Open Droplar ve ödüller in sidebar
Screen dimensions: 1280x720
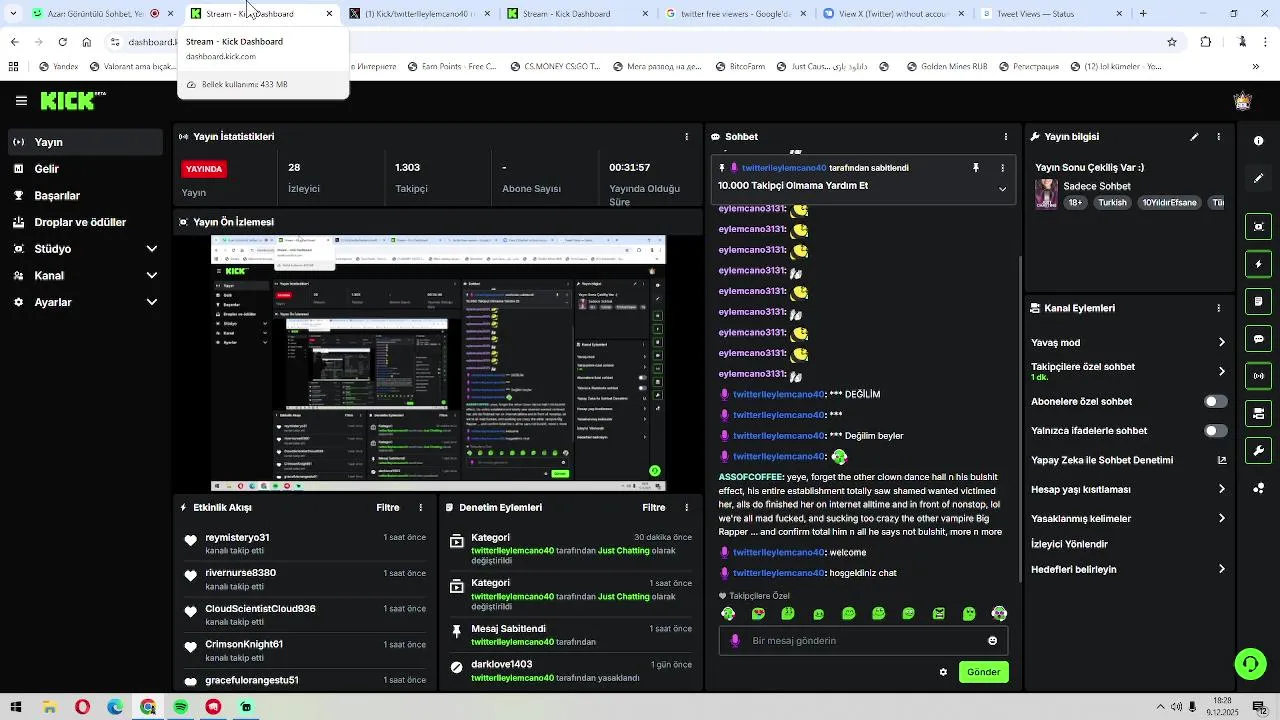click(85, 223)
